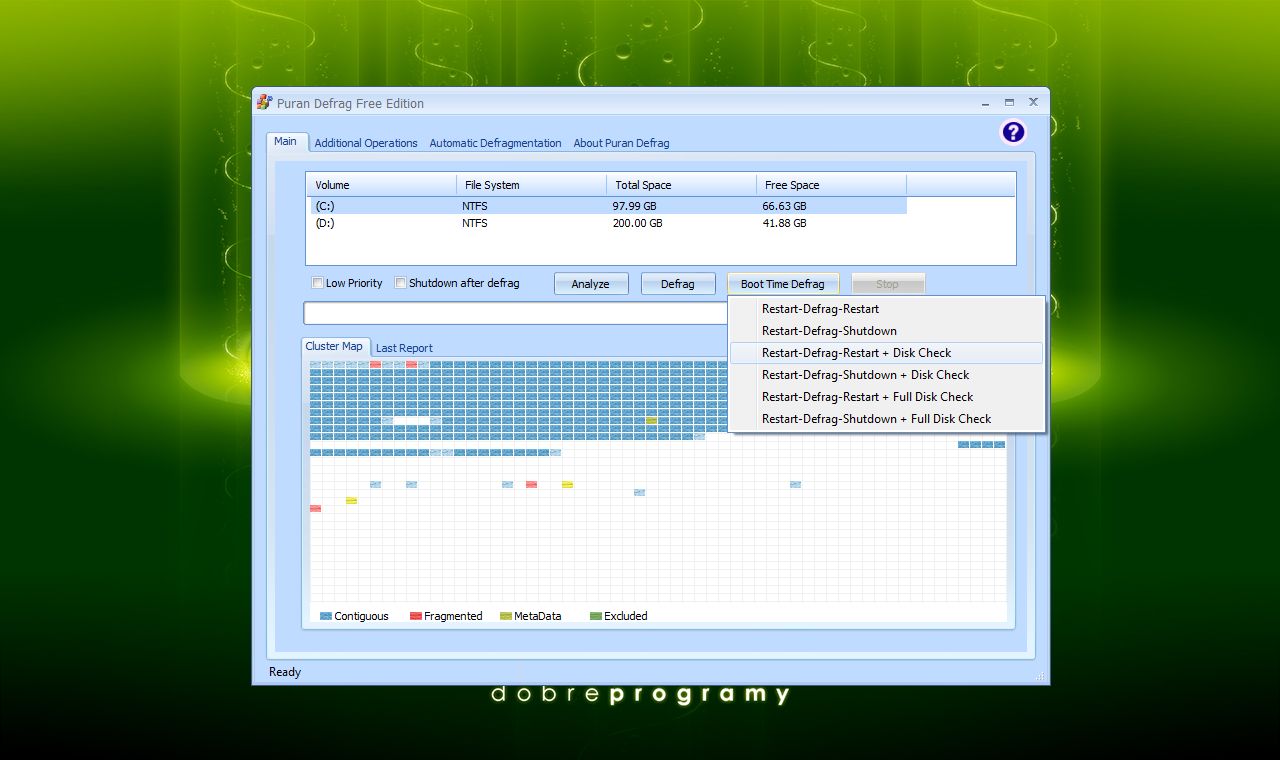Click the 200.00 GB total space cell
The width and height of the screenshot is (1280, 760).
click(637, 223)
